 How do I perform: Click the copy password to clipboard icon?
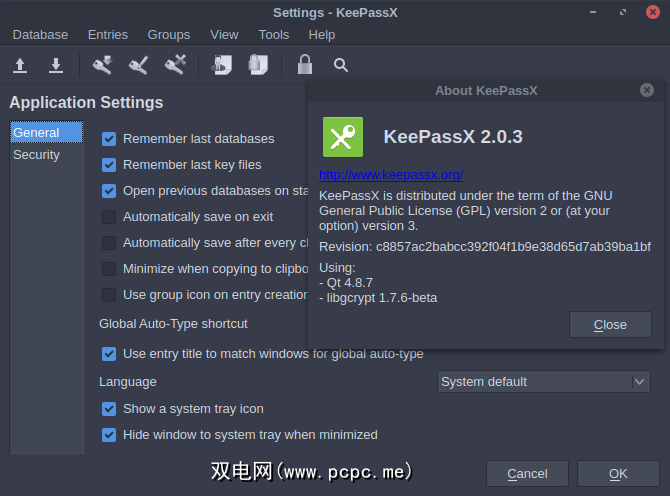click(x=258, y=65)
